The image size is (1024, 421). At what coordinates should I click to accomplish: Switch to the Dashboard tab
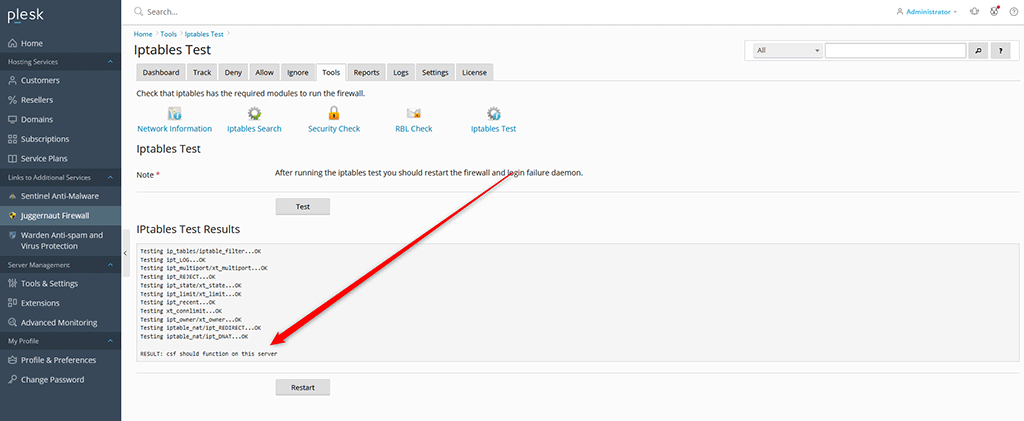point(161,72)
